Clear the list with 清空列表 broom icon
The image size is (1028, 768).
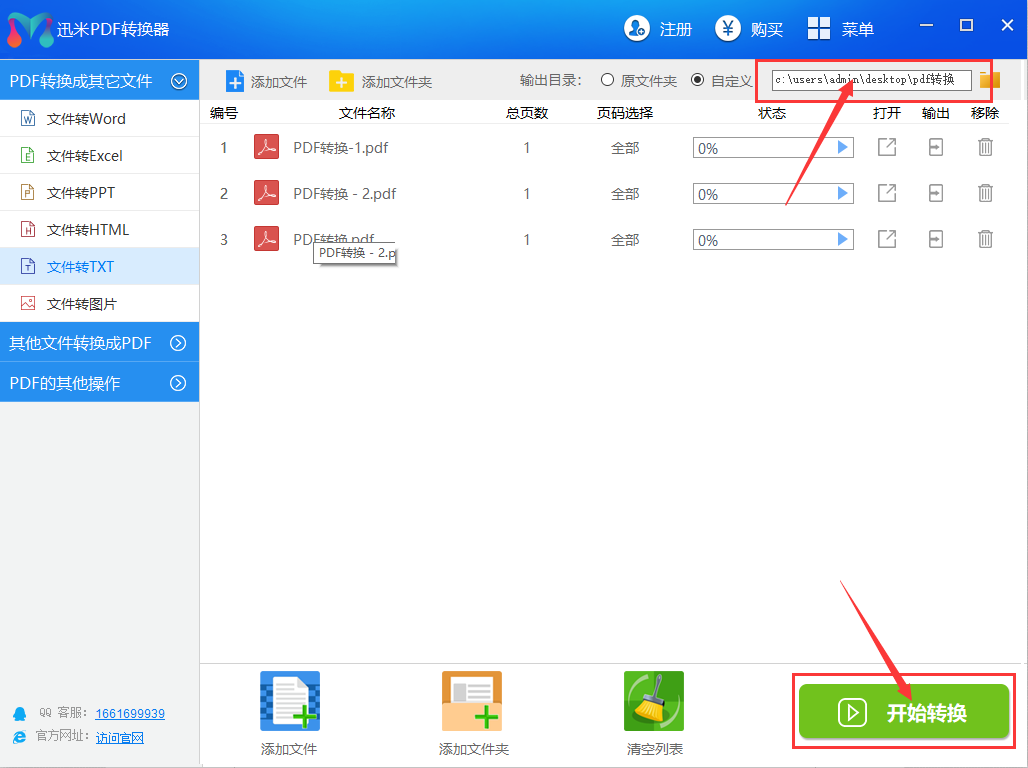tap(654, 701)
